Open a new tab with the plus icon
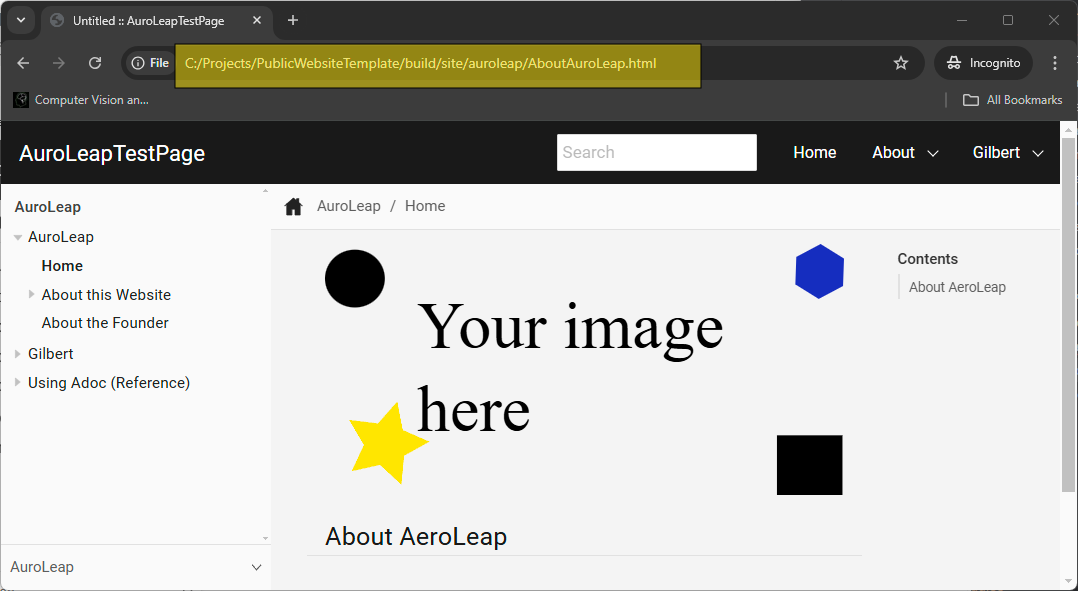The height and width of the screenshot is (591, 1078). tap(293, 20)
